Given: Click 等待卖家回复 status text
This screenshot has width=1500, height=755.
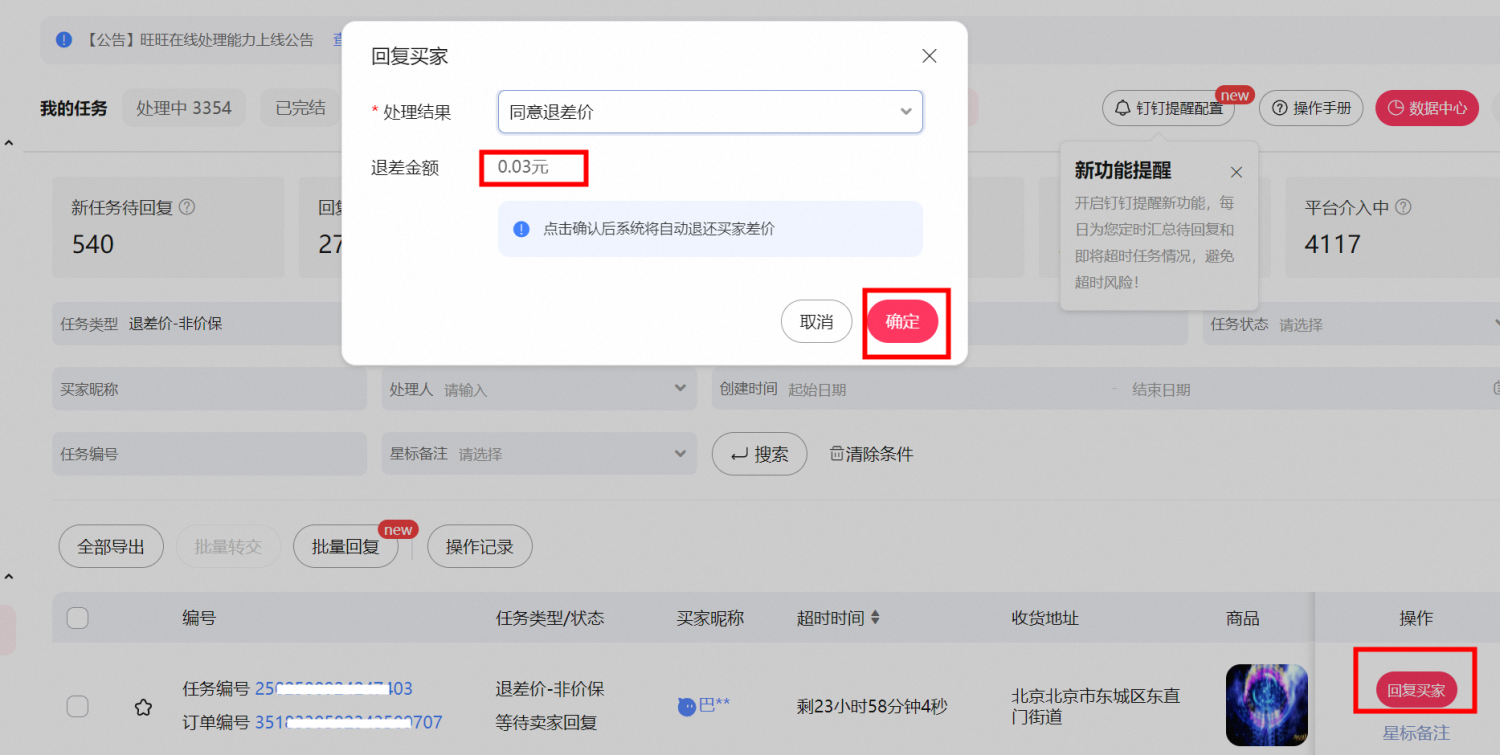Looking at the screenshot, I should point(546,722).
